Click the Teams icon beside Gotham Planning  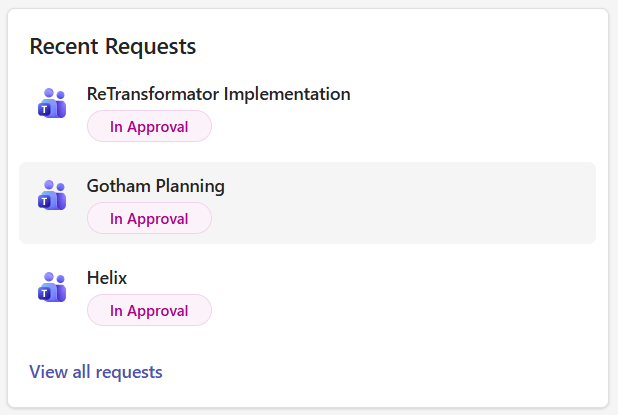tap(52, 195)
